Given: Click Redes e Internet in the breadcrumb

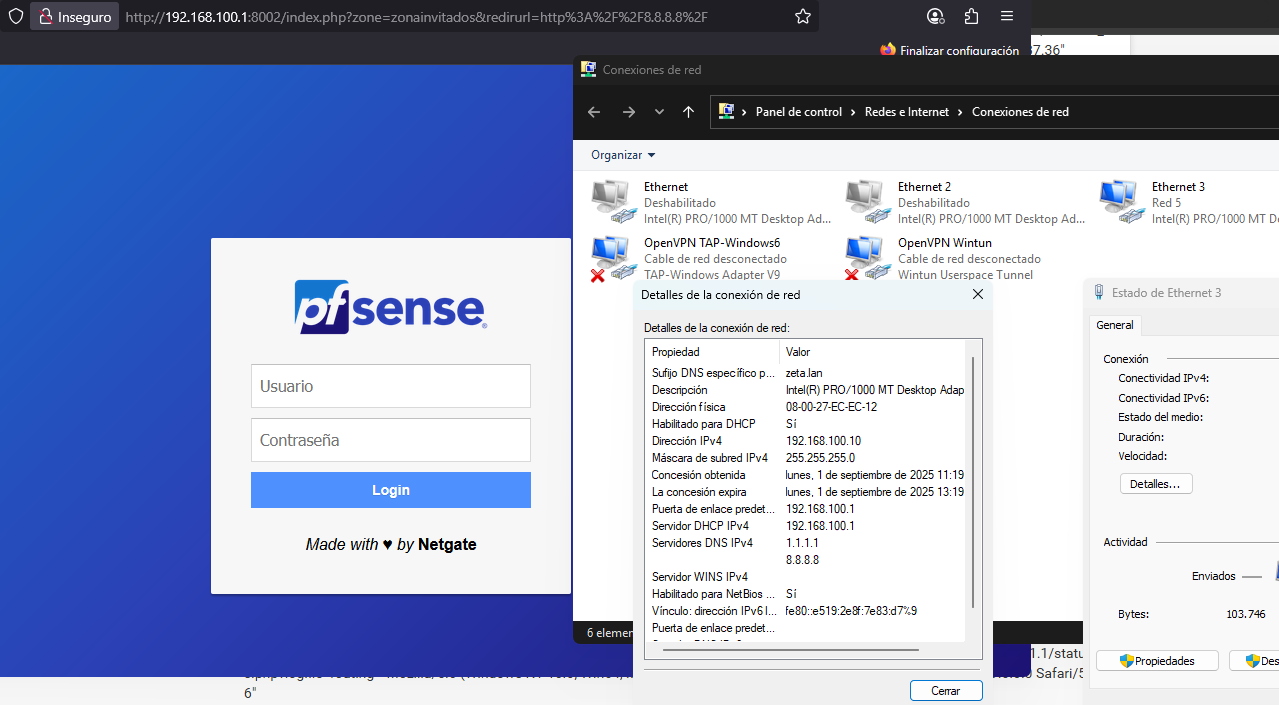Looking at the screenshot, I should (x=906, y=112).
